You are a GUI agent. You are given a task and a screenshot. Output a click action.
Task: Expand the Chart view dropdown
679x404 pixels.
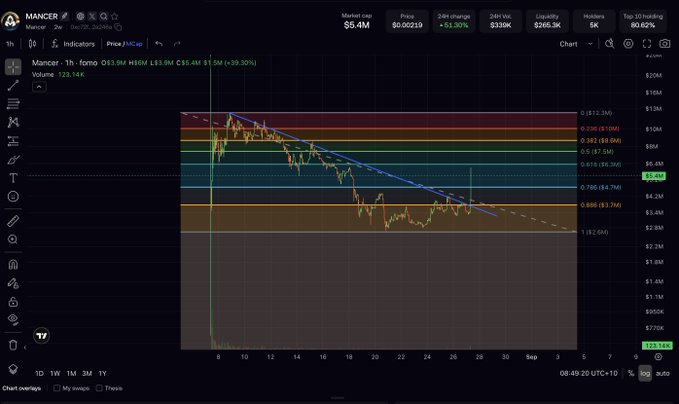pos(576,44)
